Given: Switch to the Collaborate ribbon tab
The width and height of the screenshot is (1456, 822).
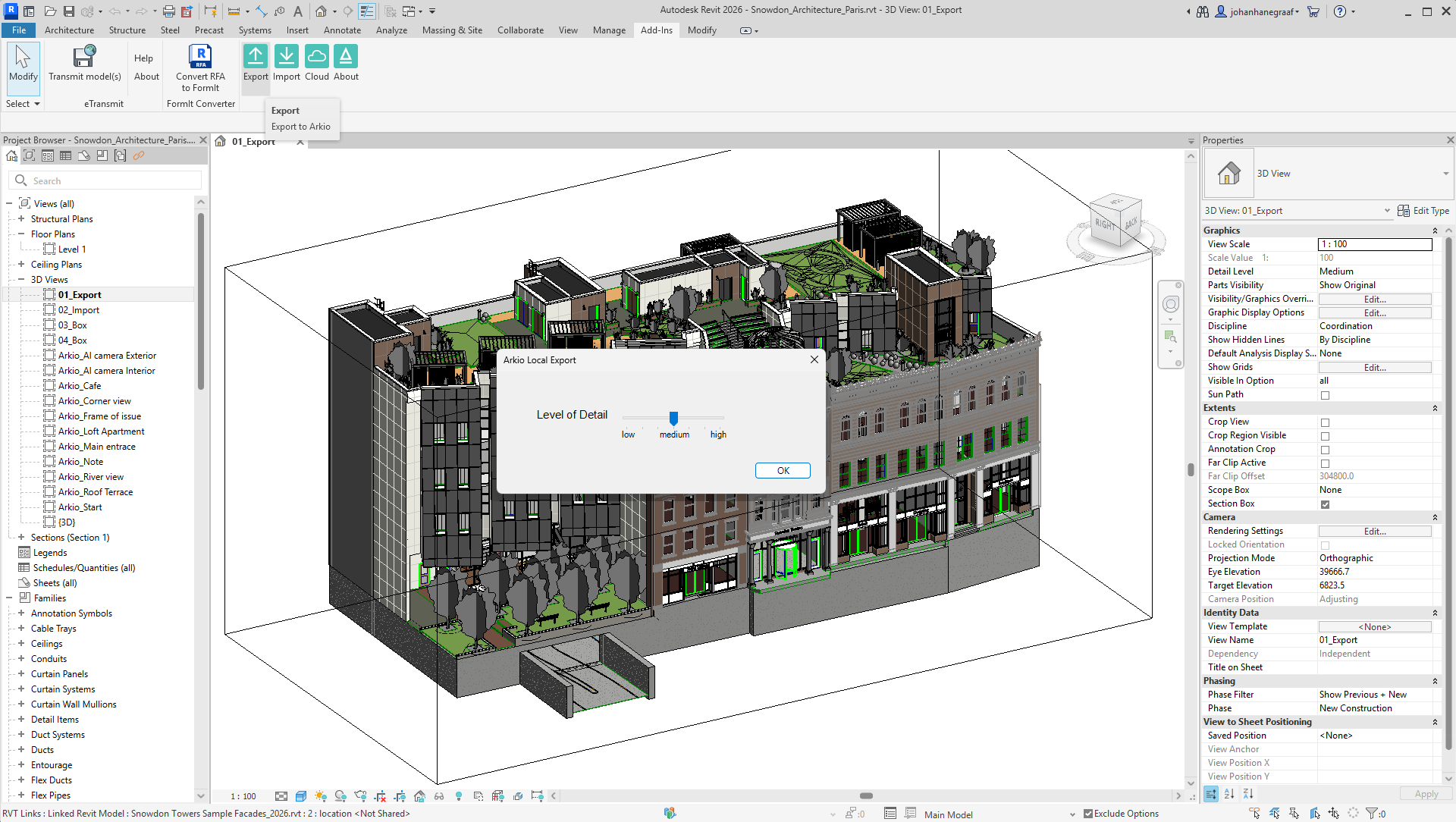Looking at the screenshot, I should click(x=520, y=30).
